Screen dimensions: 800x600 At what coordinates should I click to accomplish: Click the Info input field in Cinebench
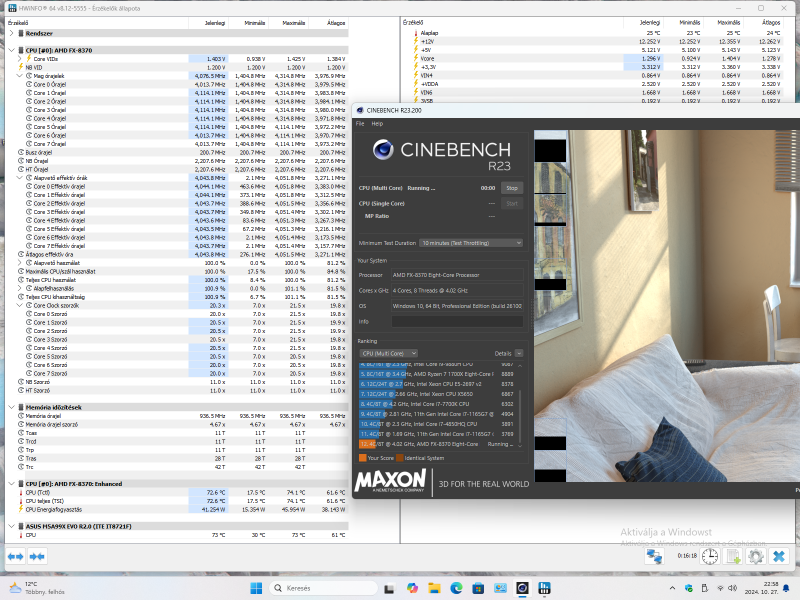click(x=457, y=321)
